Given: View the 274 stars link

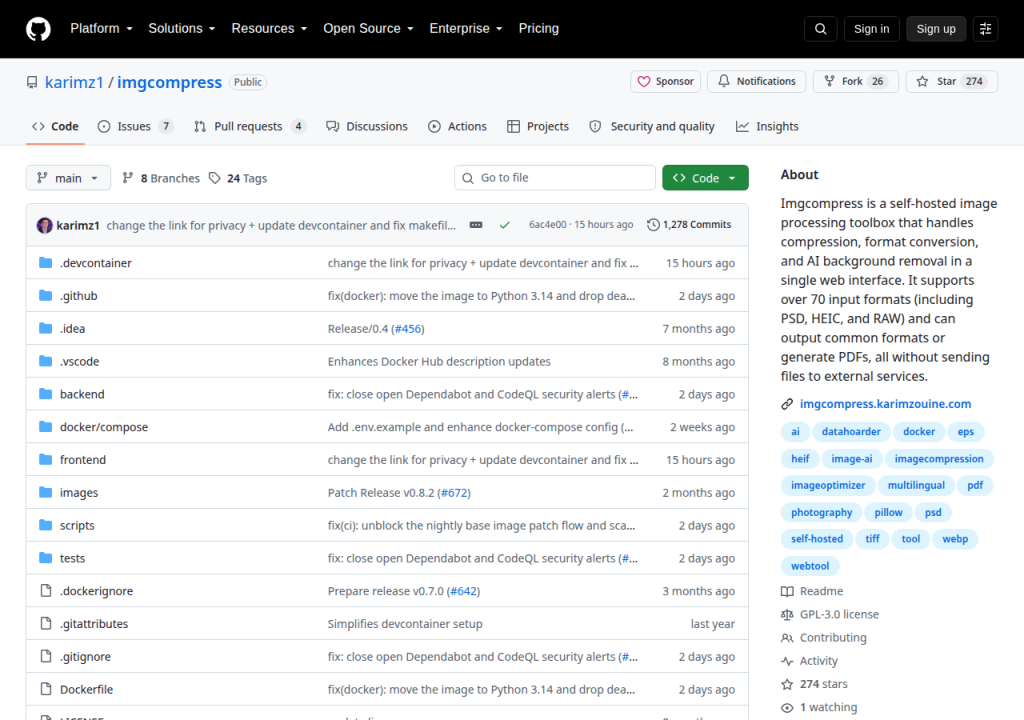Looking at the screenshot, I should [x=814, y=684].
